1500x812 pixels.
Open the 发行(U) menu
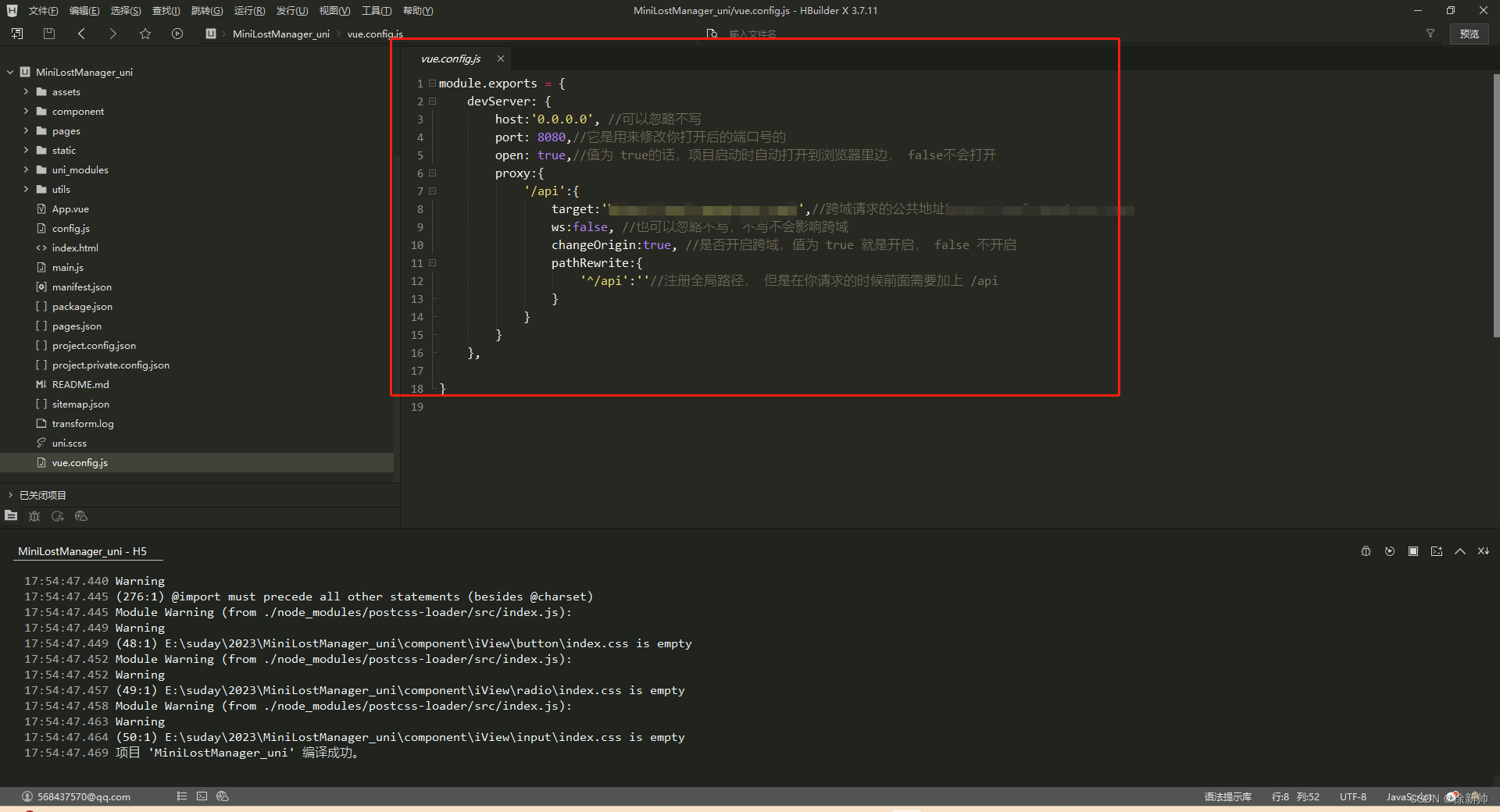[291, 10]
